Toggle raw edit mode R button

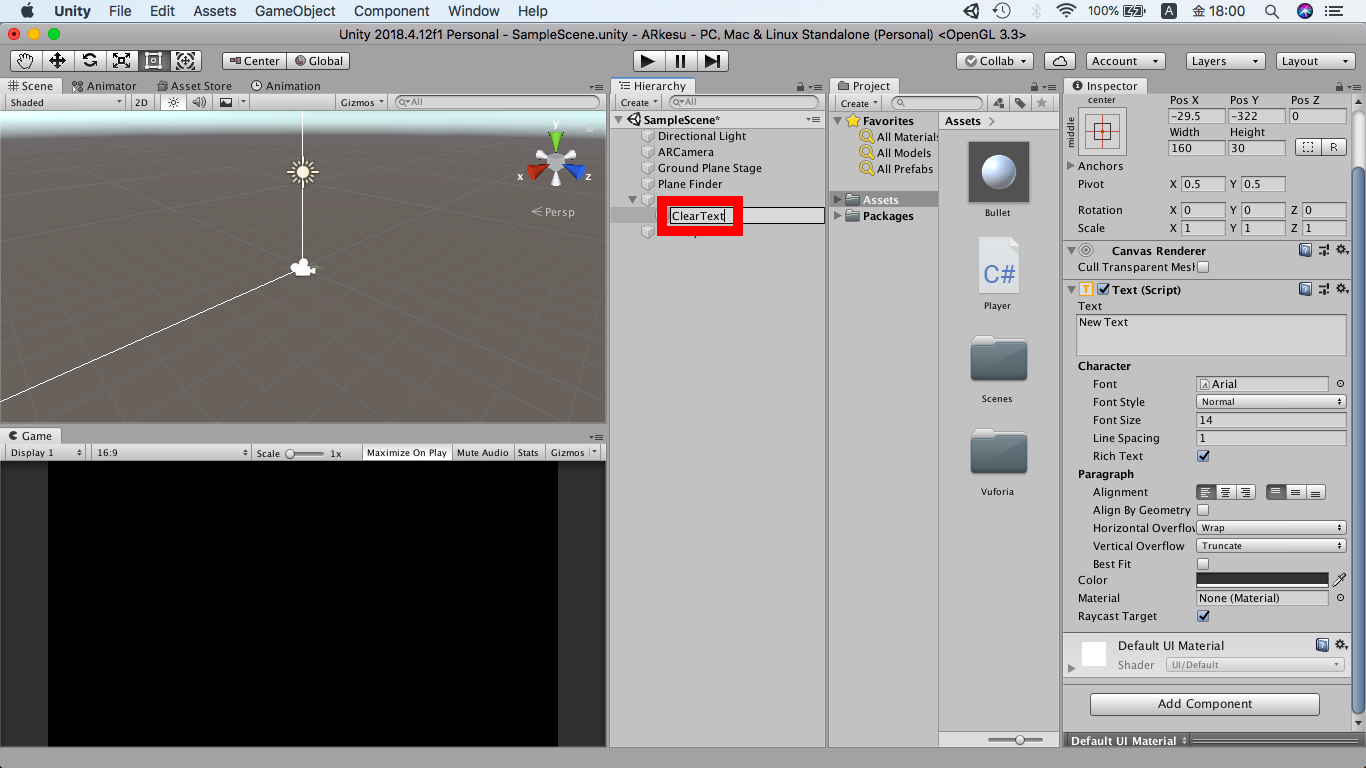click(1334, 147)
